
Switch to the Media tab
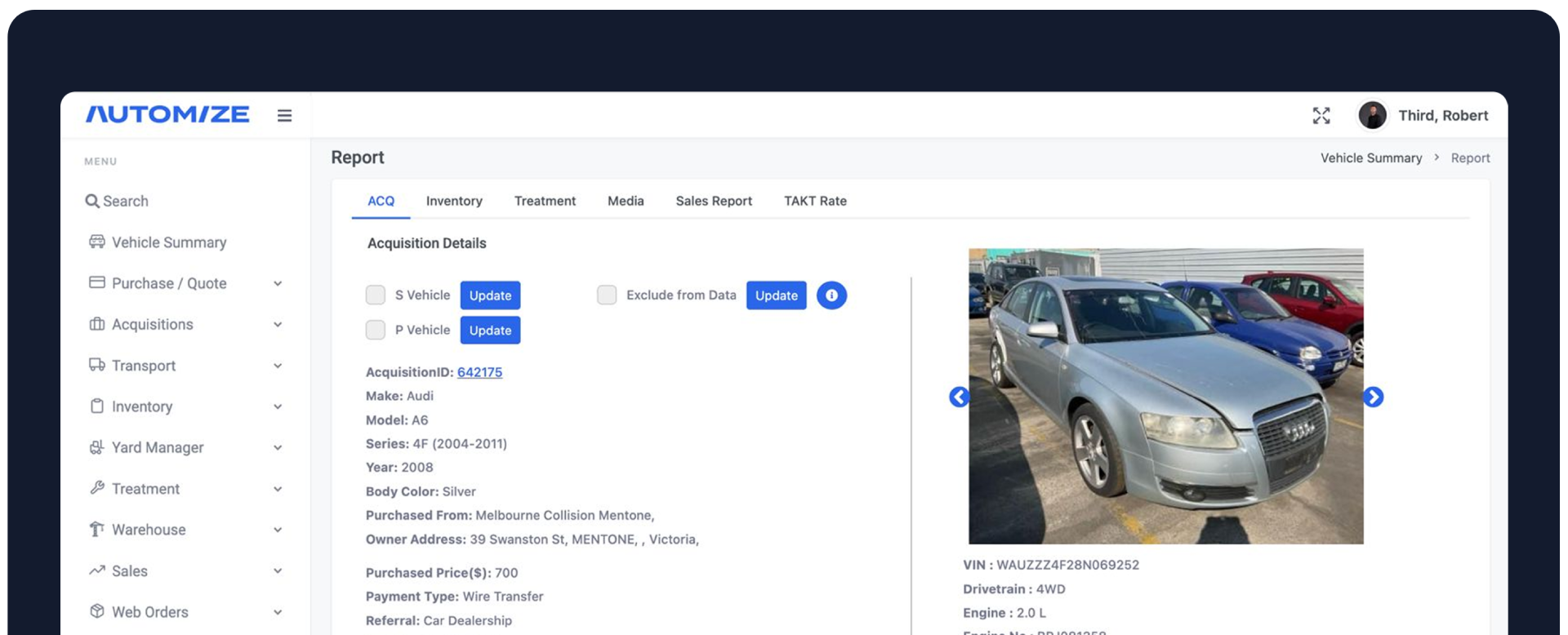click(x=626, y=201)
